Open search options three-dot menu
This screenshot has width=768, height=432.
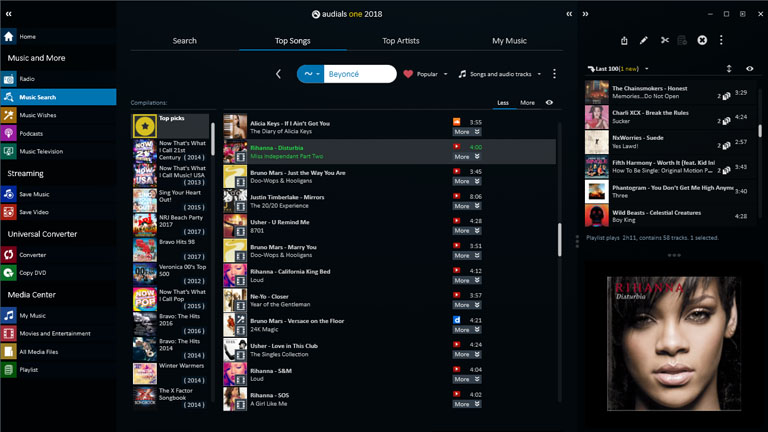pos(554,74)
